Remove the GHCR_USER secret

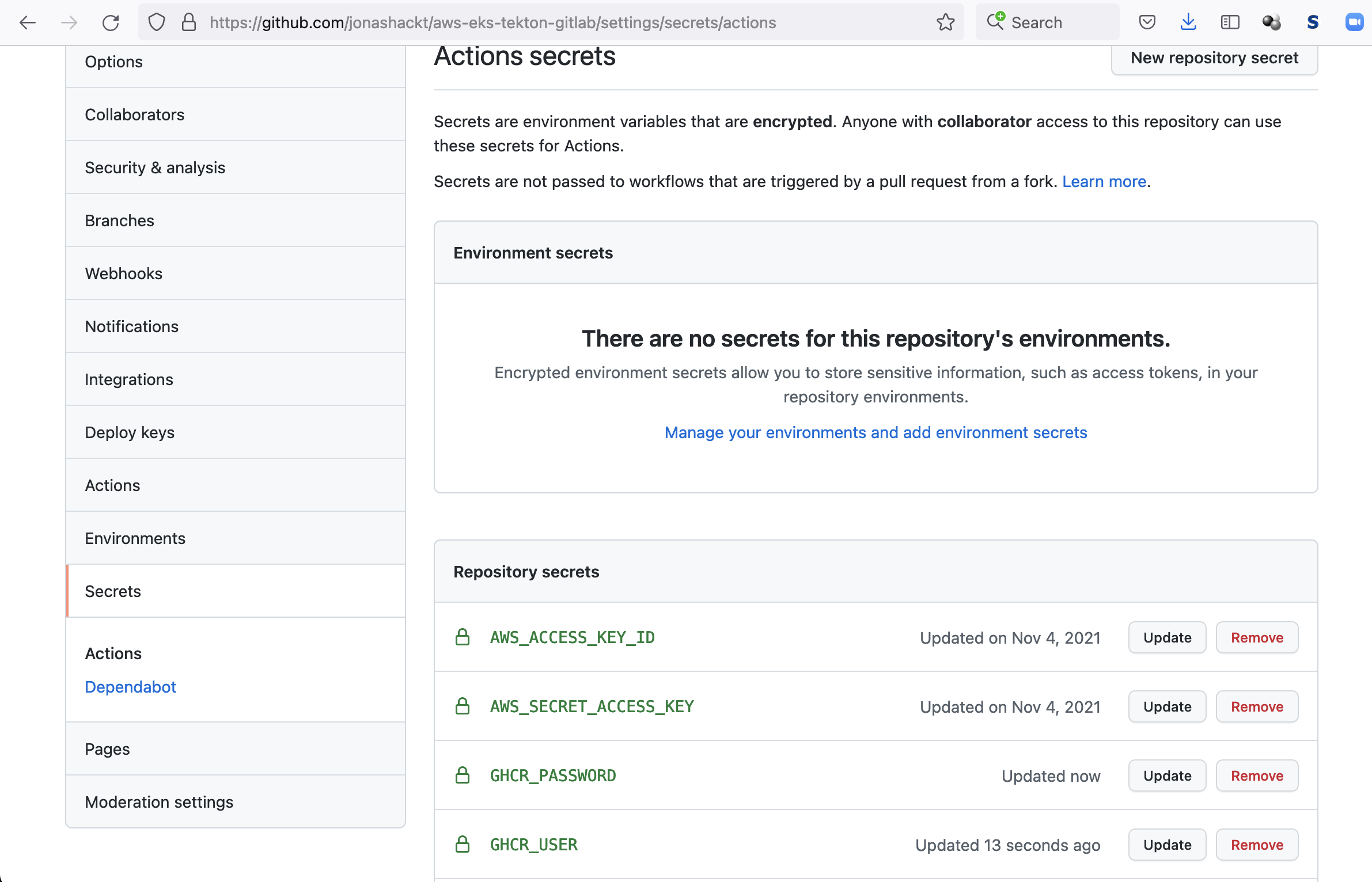point(1257,845)
